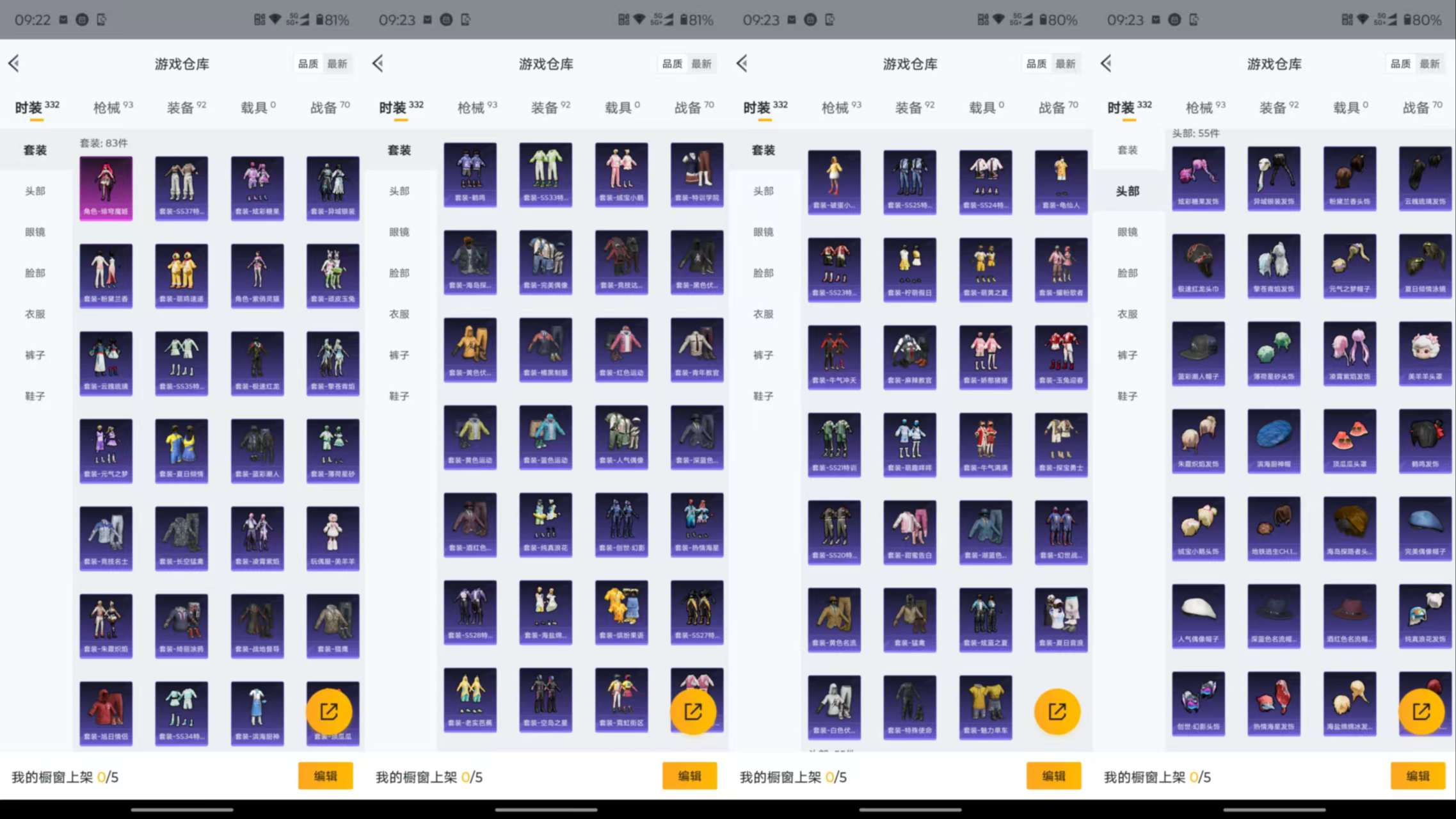Pick the white 人气偶像帽子 hat item
The width and height of the screenshot is (1456, 819).
(x=1198, y=616)
